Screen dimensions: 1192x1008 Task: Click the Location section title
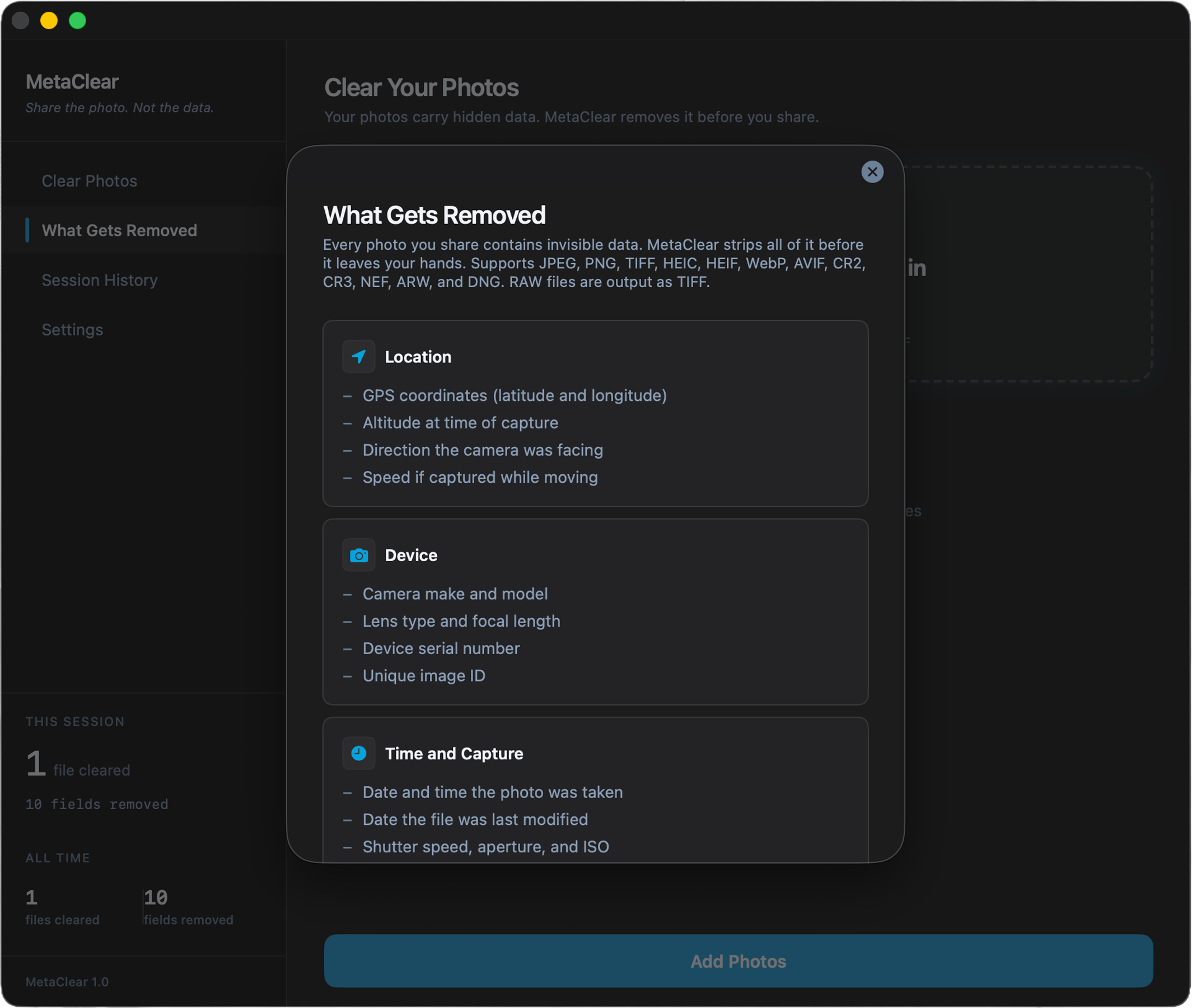coord(418,357)
